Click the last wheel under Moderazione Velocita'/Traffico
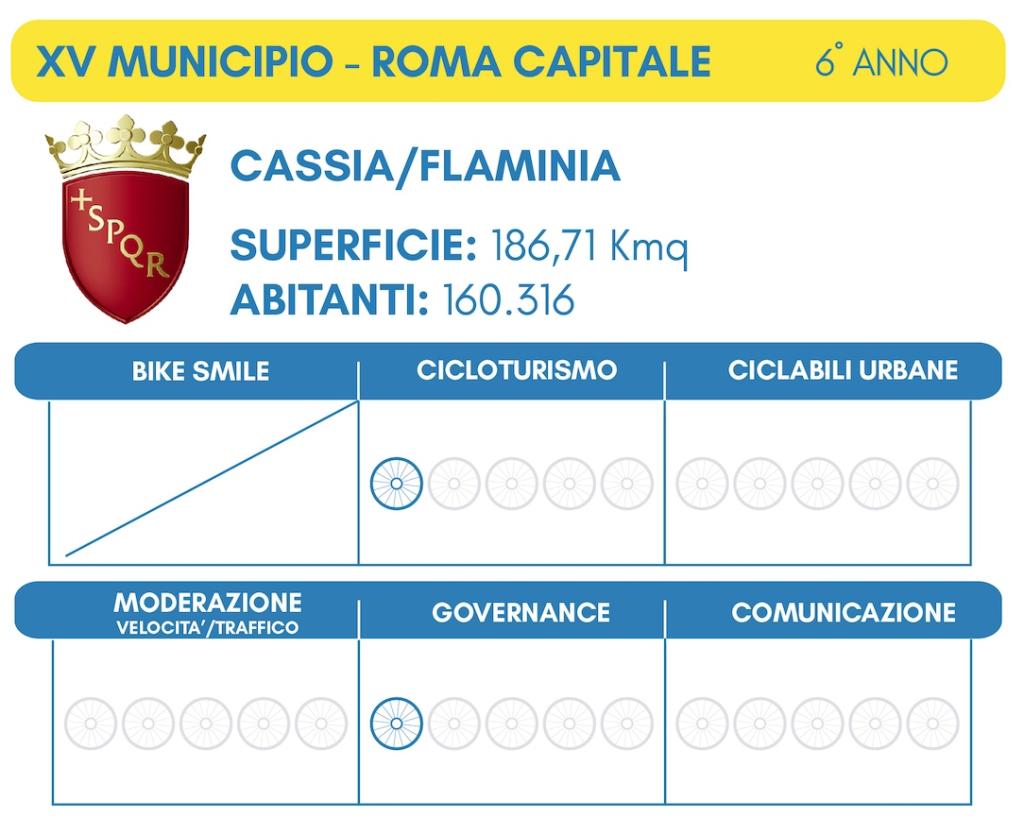This screenshot has width=1024, height=835. click(321, 723)
